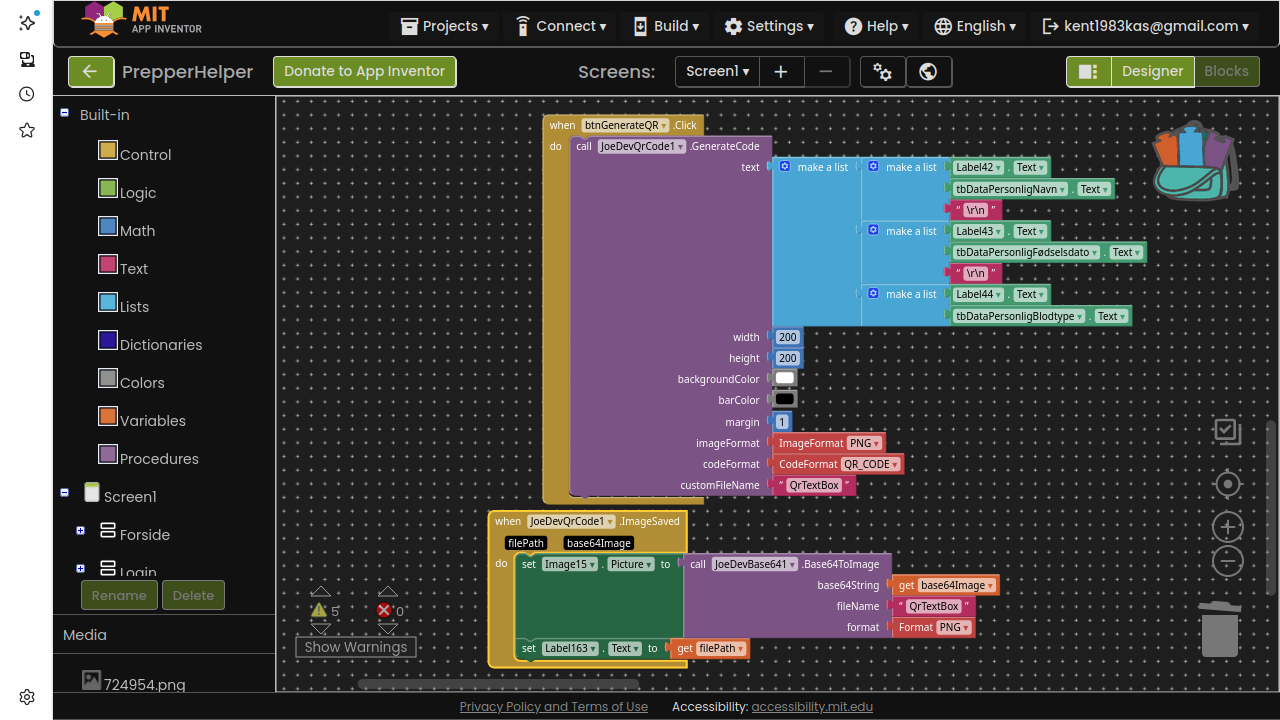1280x720 pixels.
Task: Open project properties gear icon
Action: (x=882, y=72)
